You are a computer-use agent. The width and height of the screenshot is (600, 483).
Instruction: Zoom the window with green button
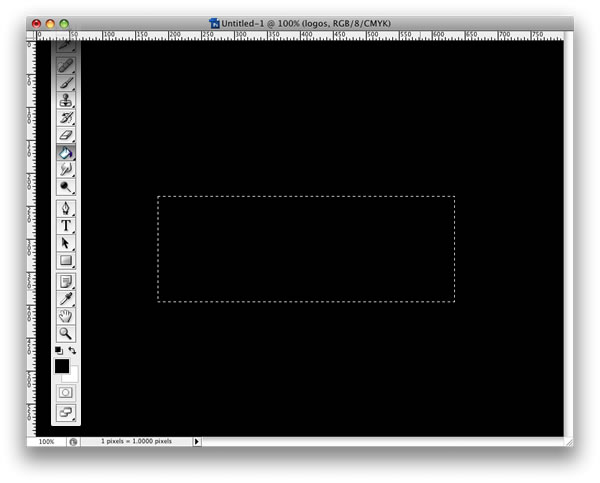click(64, 24)
